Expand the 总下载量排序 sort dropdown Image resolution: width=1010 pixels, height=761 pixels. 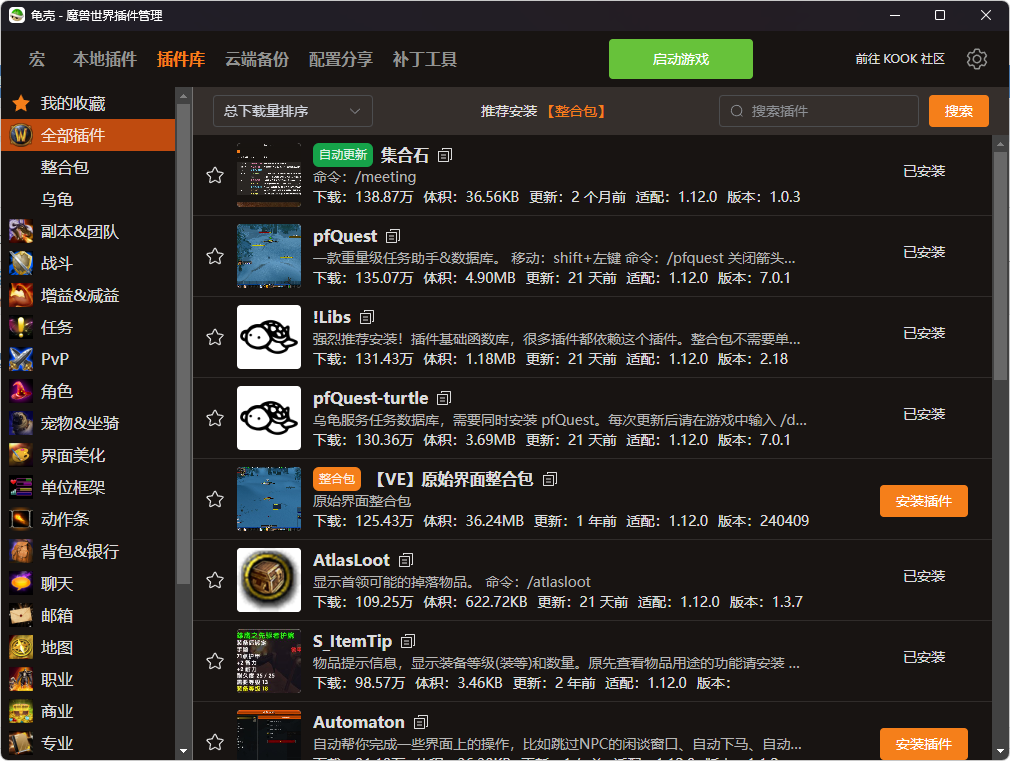[x=292, y=111]
